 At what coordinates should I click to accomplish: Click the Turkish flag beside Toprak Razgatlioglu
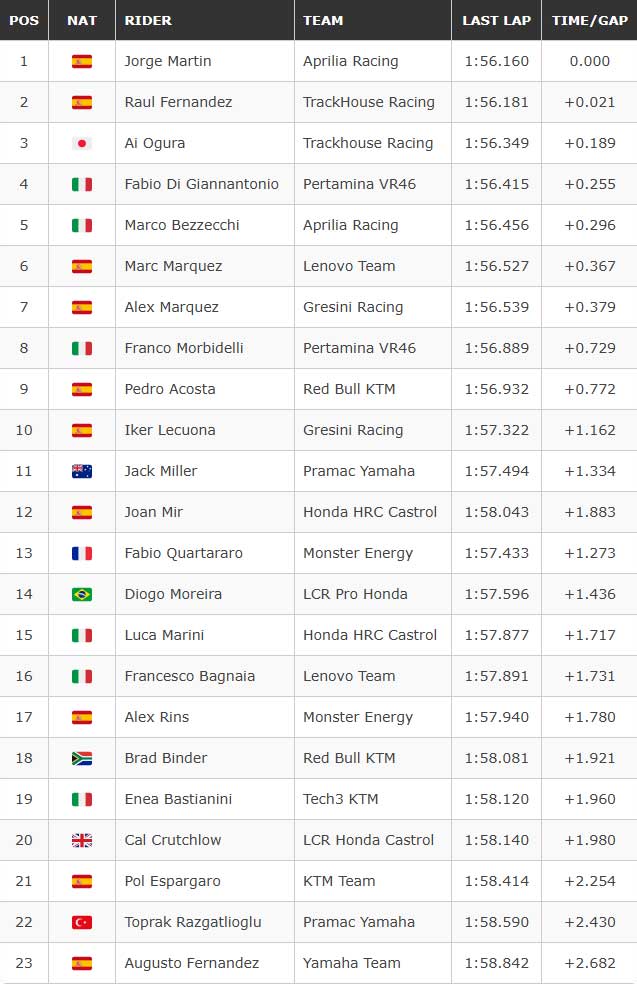[x=82, y=922]
